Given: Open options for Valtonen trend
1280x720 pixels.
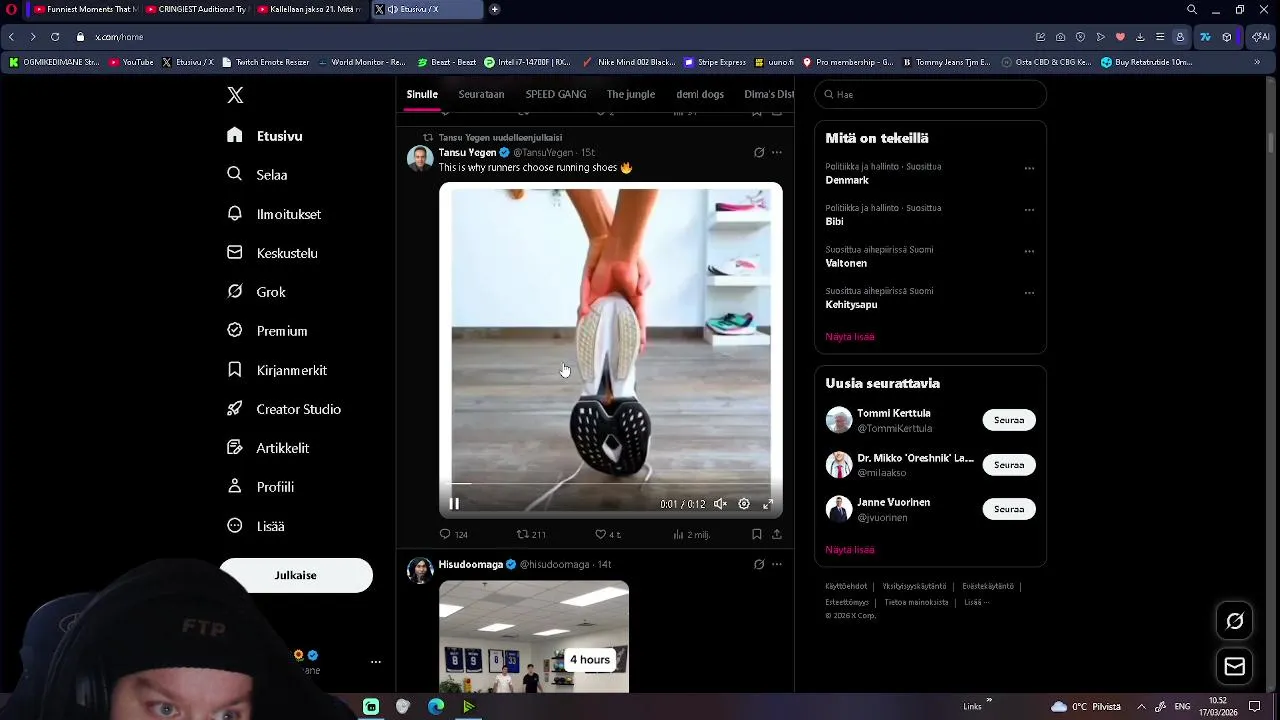Looking at the screenshot, I should tap(1029, 251).
